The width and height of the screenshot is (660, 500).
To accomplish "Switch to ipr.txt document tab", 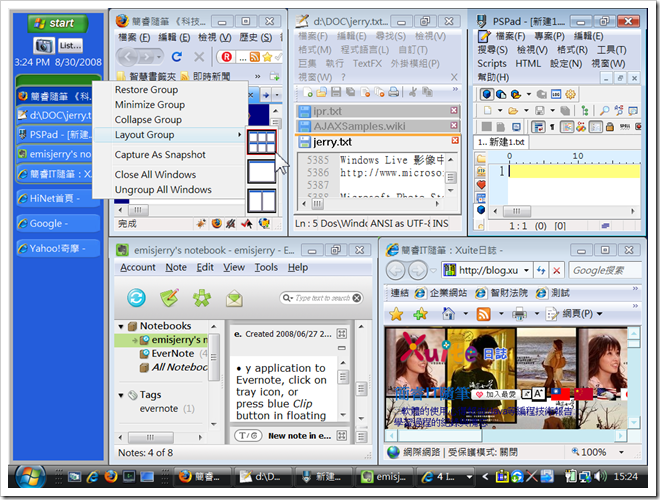I will coord(378,111).
